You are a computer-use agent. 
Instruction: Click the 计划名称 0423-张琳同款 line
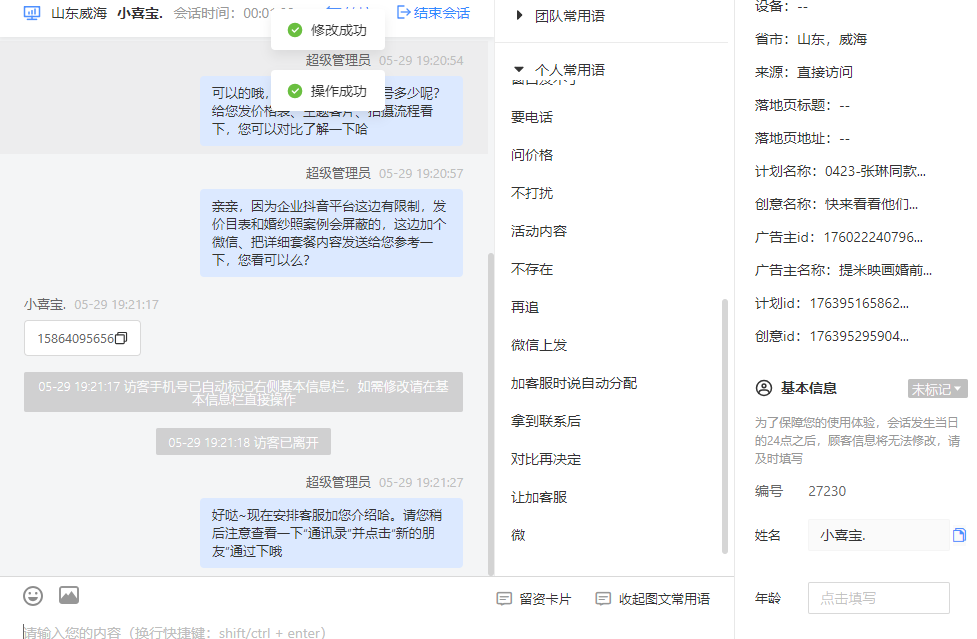[840, 171]
